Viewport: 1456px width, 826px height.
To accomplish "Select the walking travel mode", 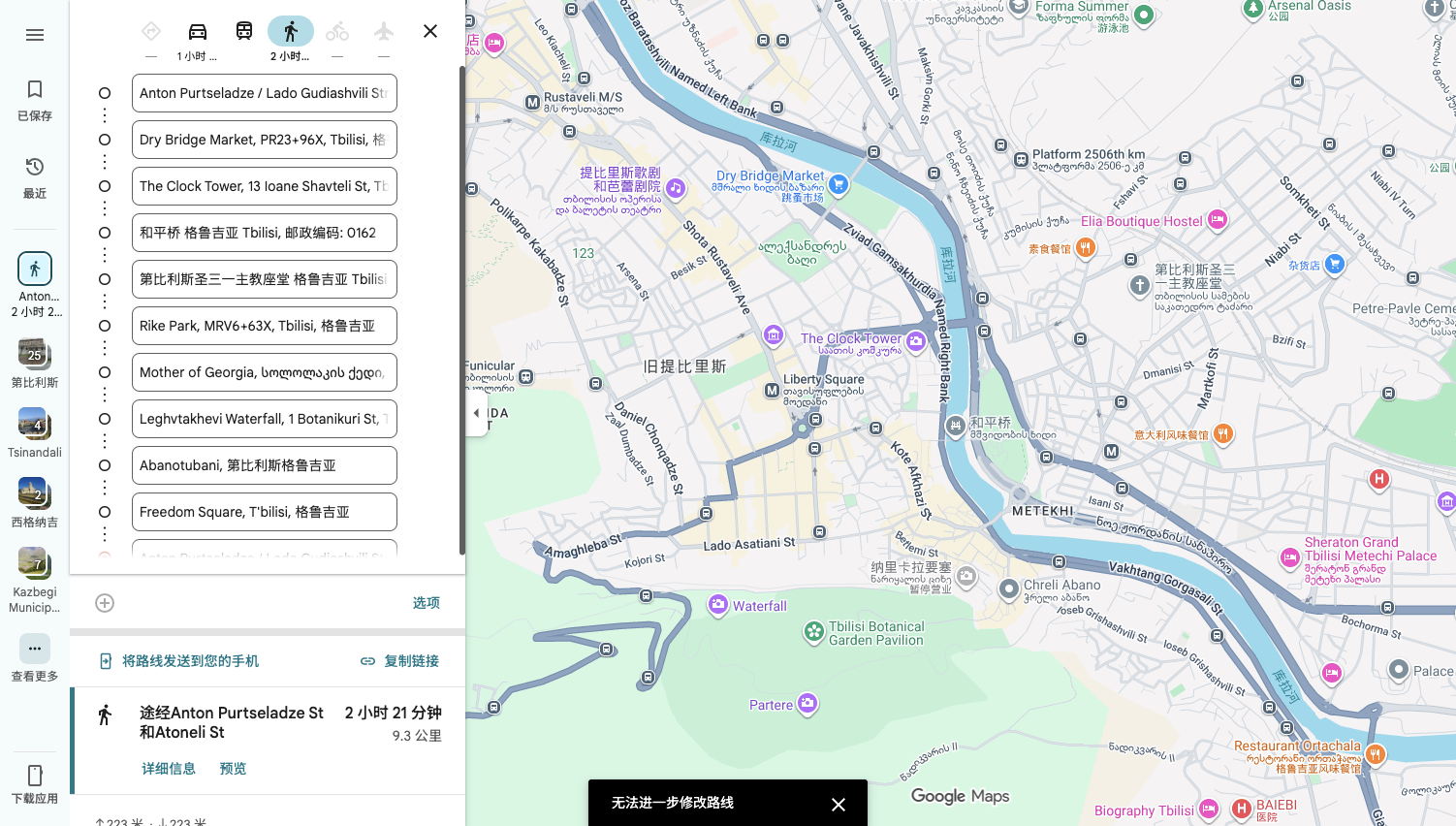I will [x=291, y=31].
